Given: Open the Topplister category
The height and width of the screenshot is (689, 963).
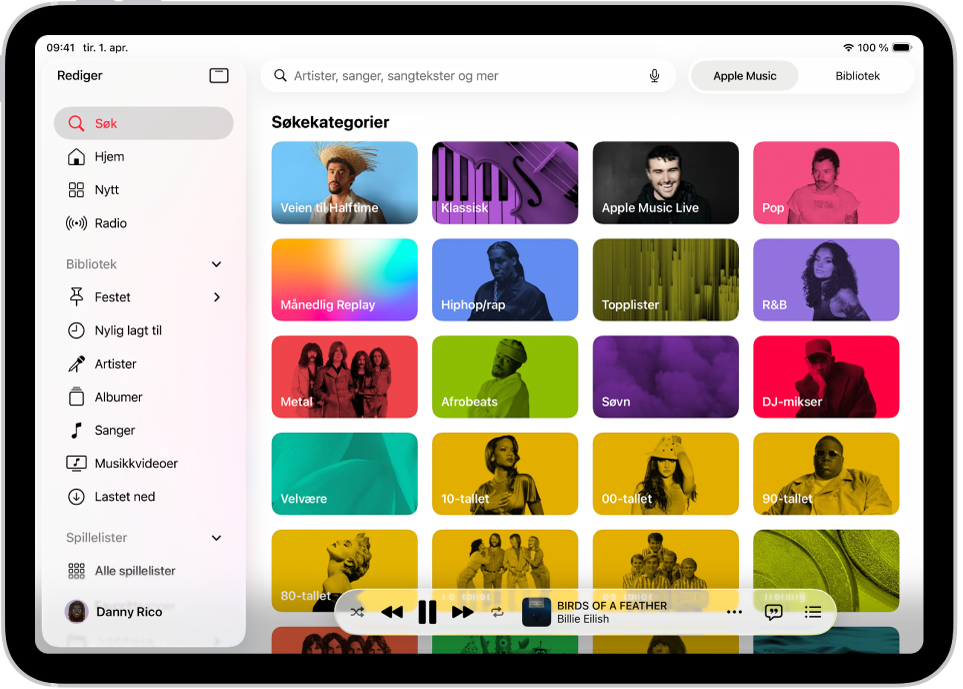Looking at the screenshot, I should coord(666,280).
